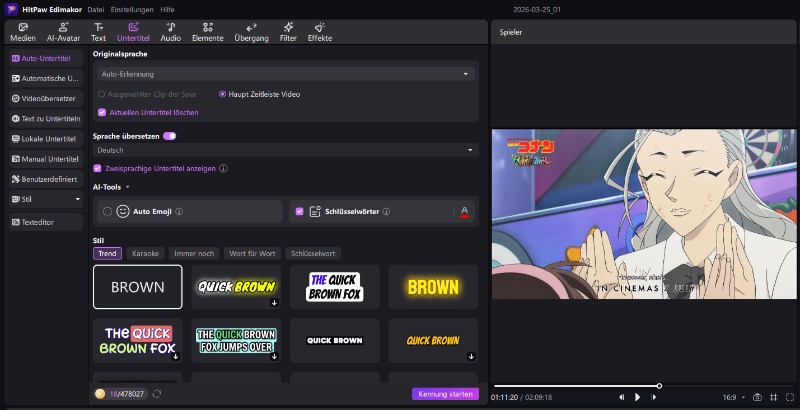The image size is (800, 410).
Task: Take a snapshot of the player frame
Action: (x=758, y=397)
